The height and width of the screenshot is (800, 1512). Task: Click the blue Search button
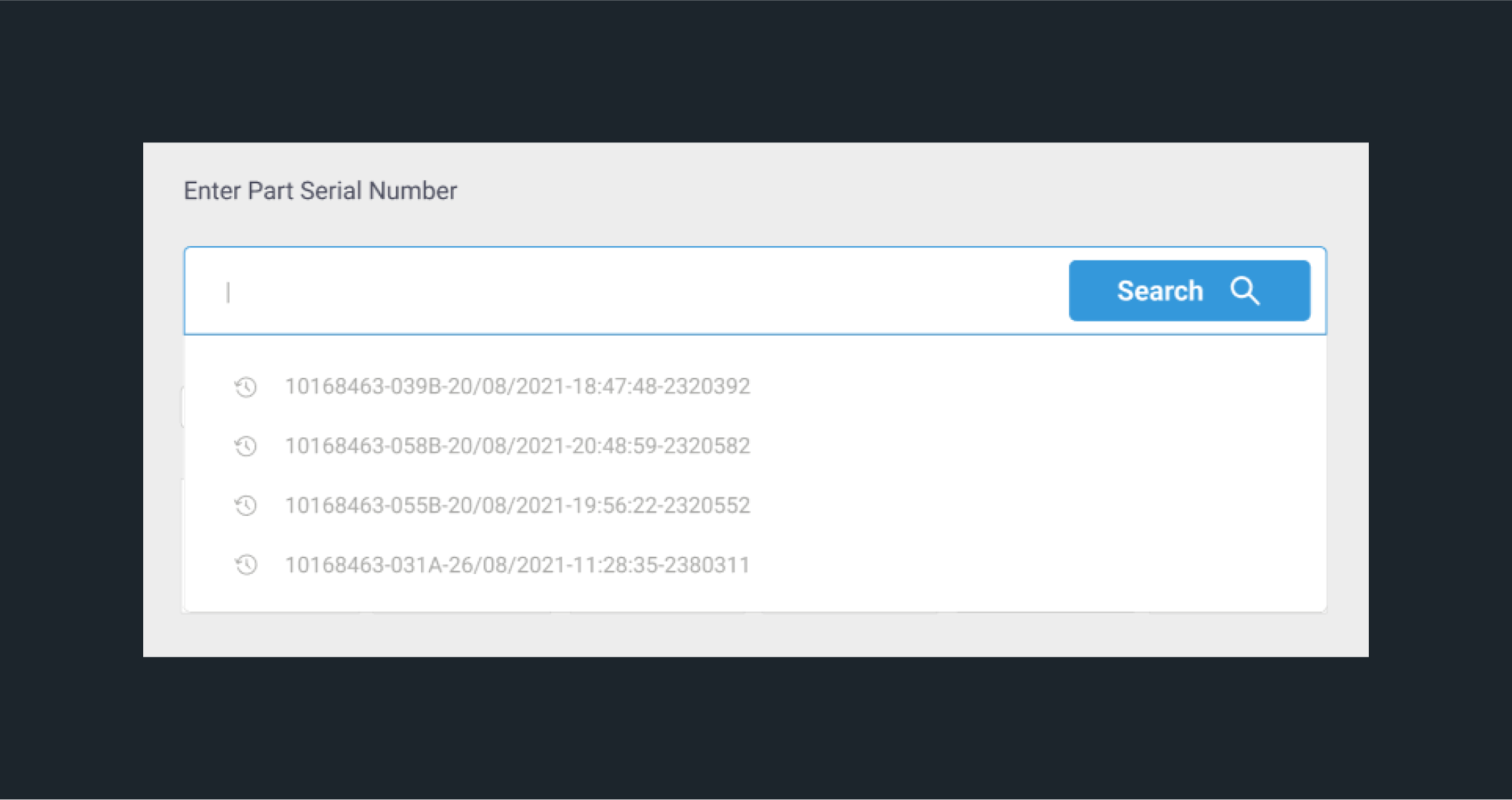click(1189, 291)
